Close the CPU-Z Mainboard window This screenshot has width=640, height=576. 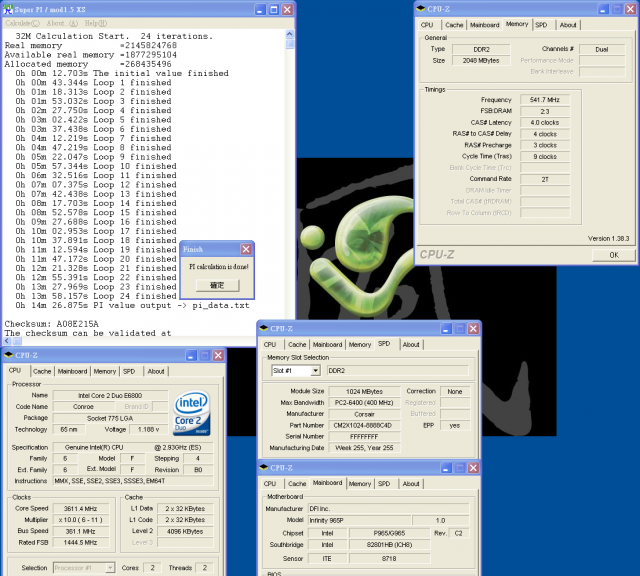pyautogui.click(x=473, y=468)
